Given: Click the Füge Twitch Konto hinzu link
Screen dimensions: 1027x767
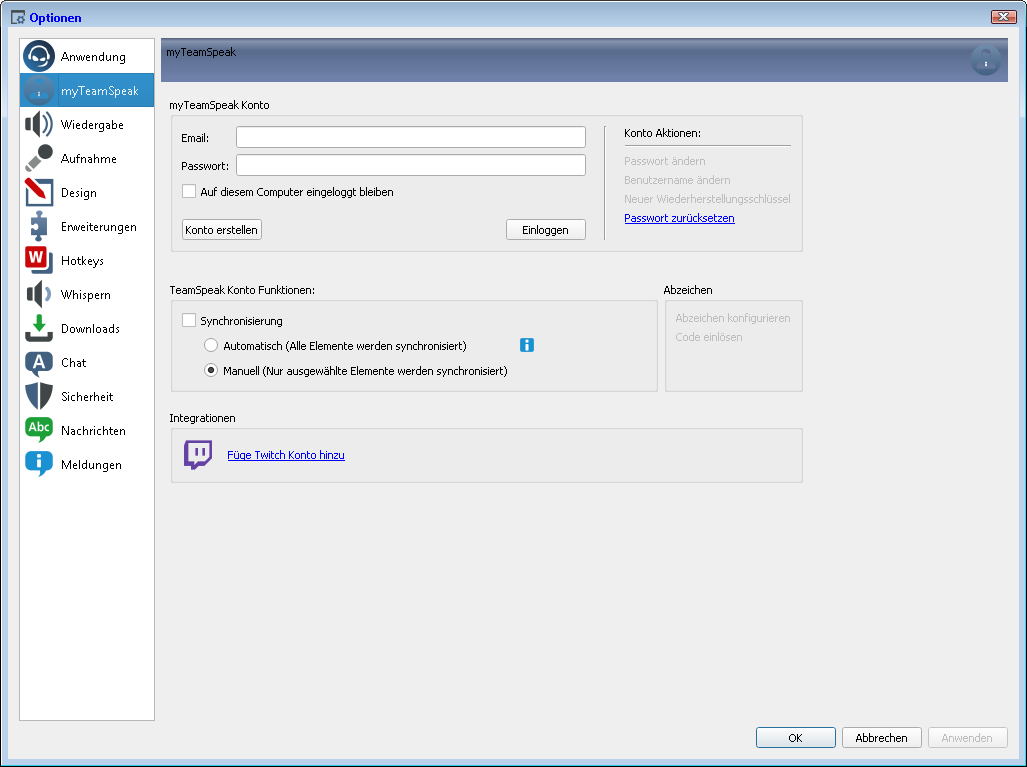Looking at the screenshot, I should pyautogui.click(x=286, y=455).
